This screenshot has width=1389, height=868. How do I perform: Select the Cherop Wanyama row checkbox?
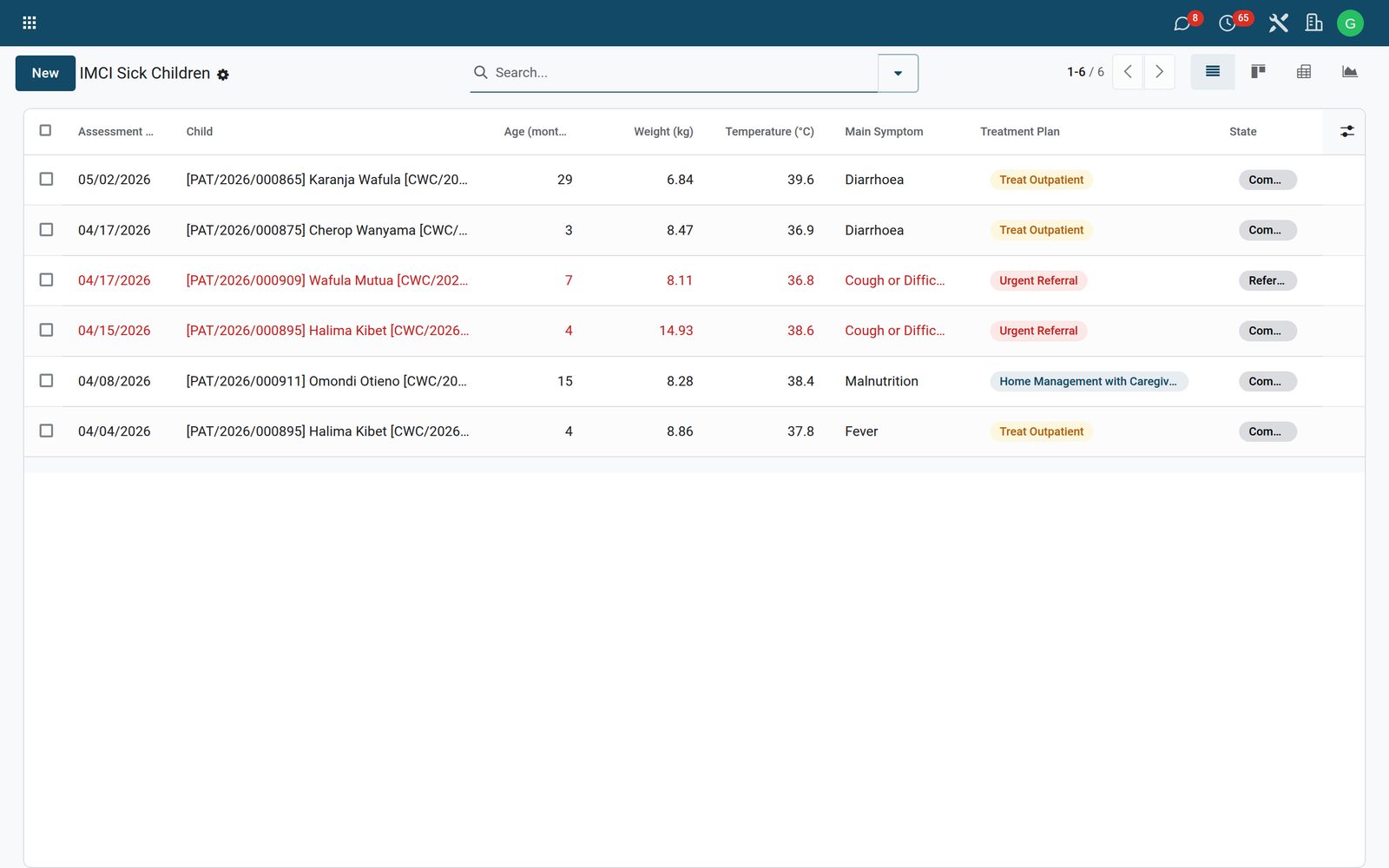coord(46,229)
